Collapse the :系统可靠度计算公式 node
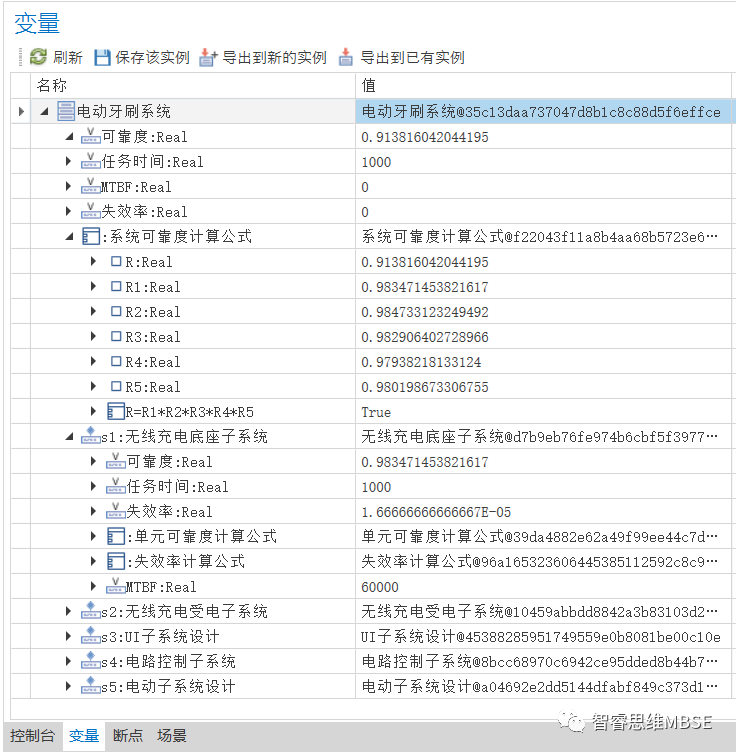 pos(70,237)
